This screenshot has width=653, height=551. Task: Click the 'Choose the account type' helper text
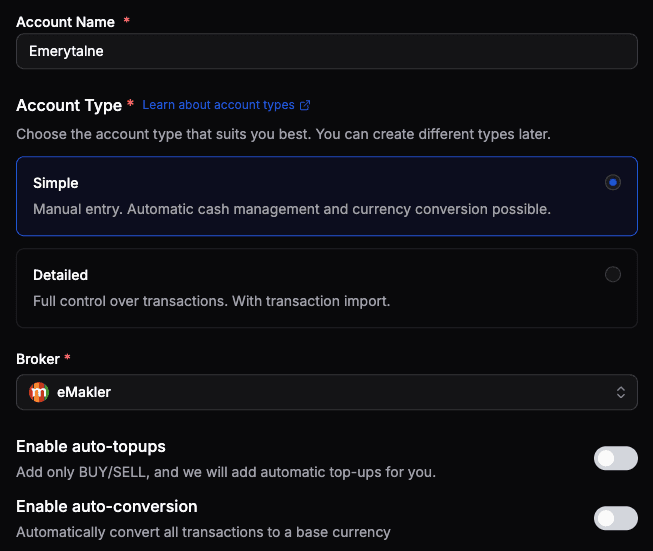(x=283, y=133)
